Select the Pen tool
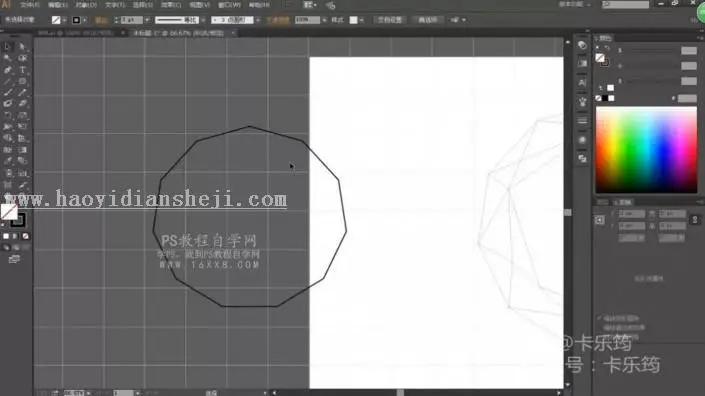Viewport: 705px width, 396px height. (8, 70)
